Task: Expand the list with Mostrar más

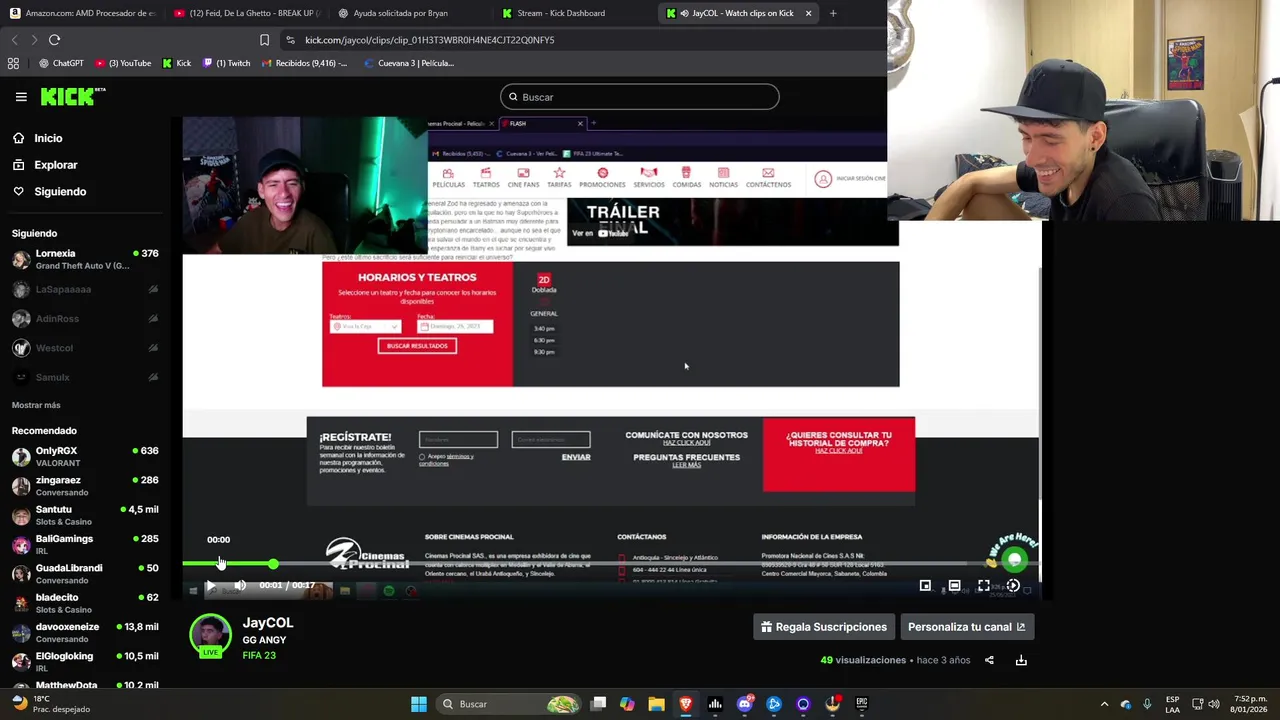Action: [x=36, y=405]
